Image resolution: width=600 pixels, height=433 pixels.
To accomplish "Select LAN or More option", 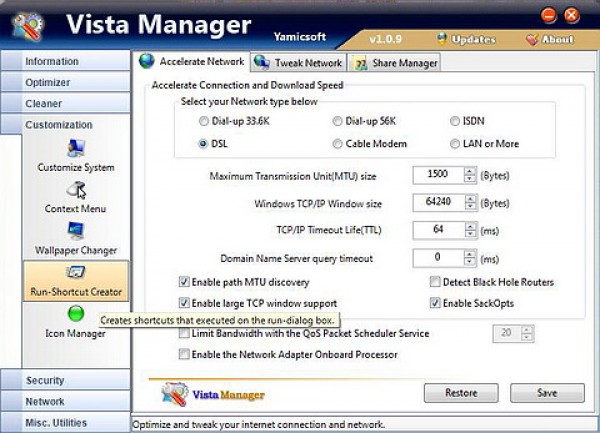I will click(x=454, y=144).
